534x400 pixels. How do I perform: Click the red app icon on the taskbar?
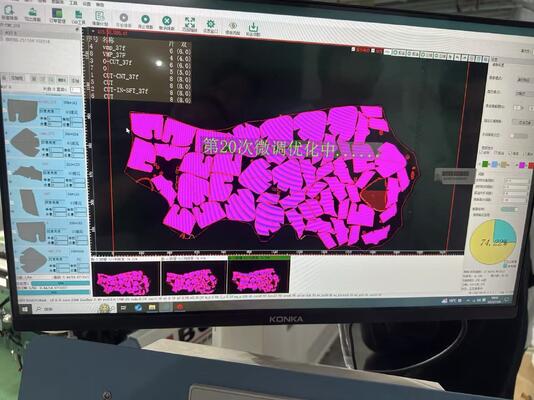[180, 307]
